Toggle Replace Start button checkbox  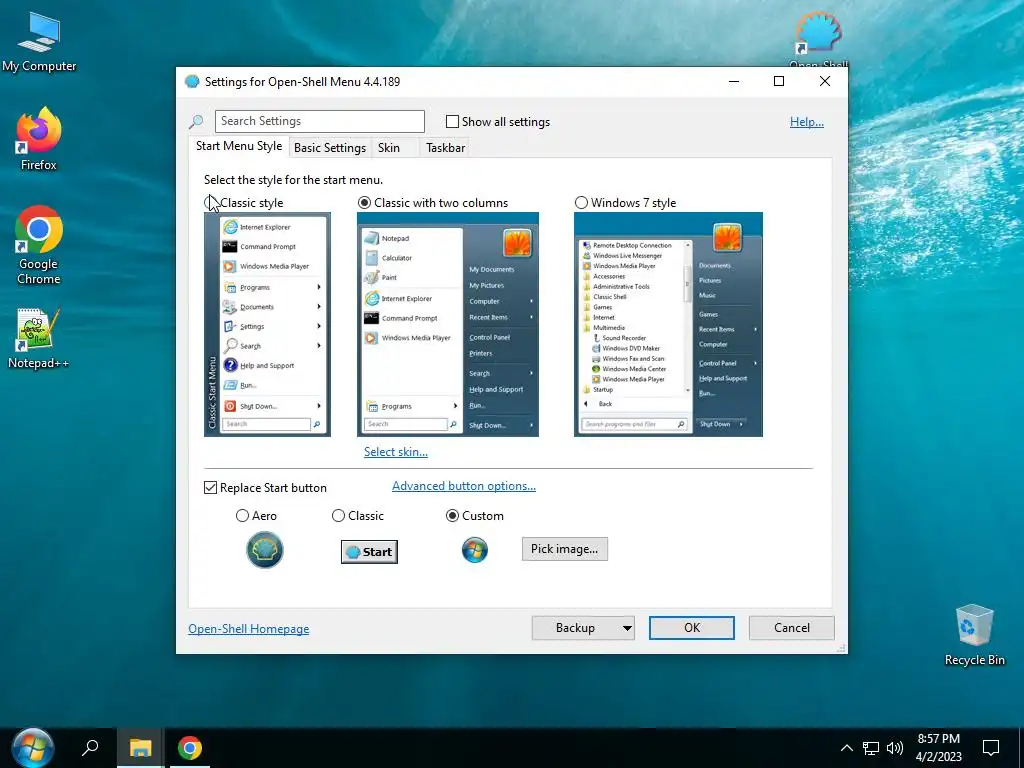[x=210, y=488]
